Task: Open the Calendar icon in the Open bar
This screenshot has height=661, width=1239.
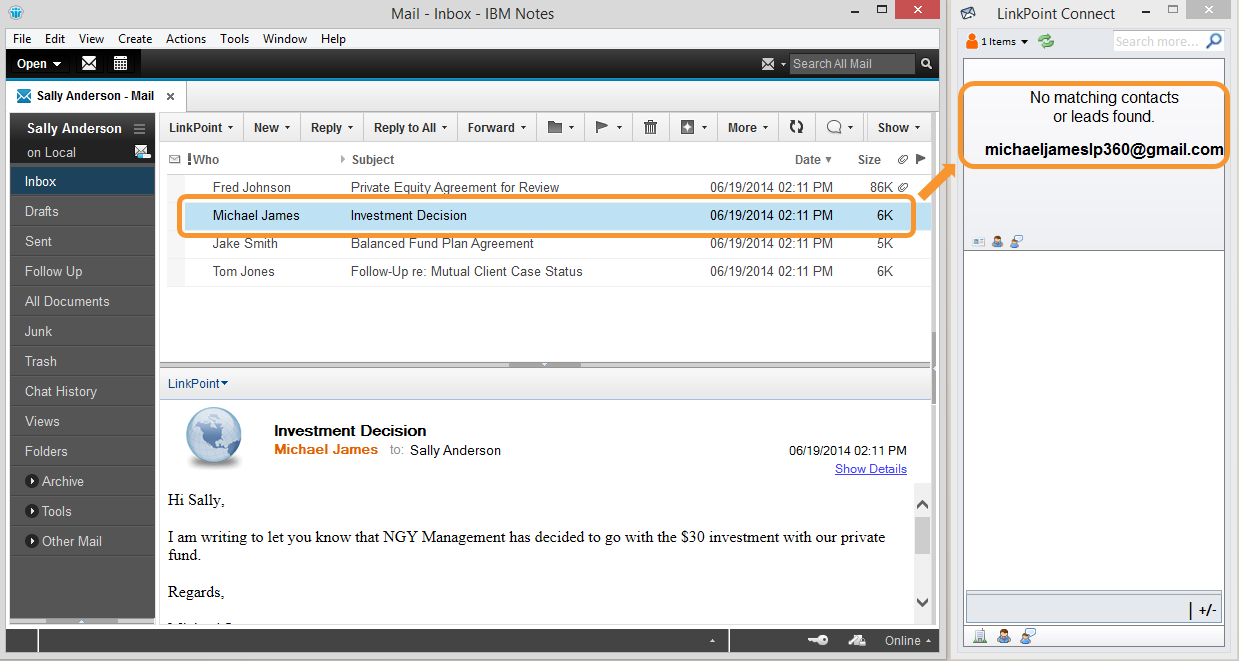Action: click(120, 63)
